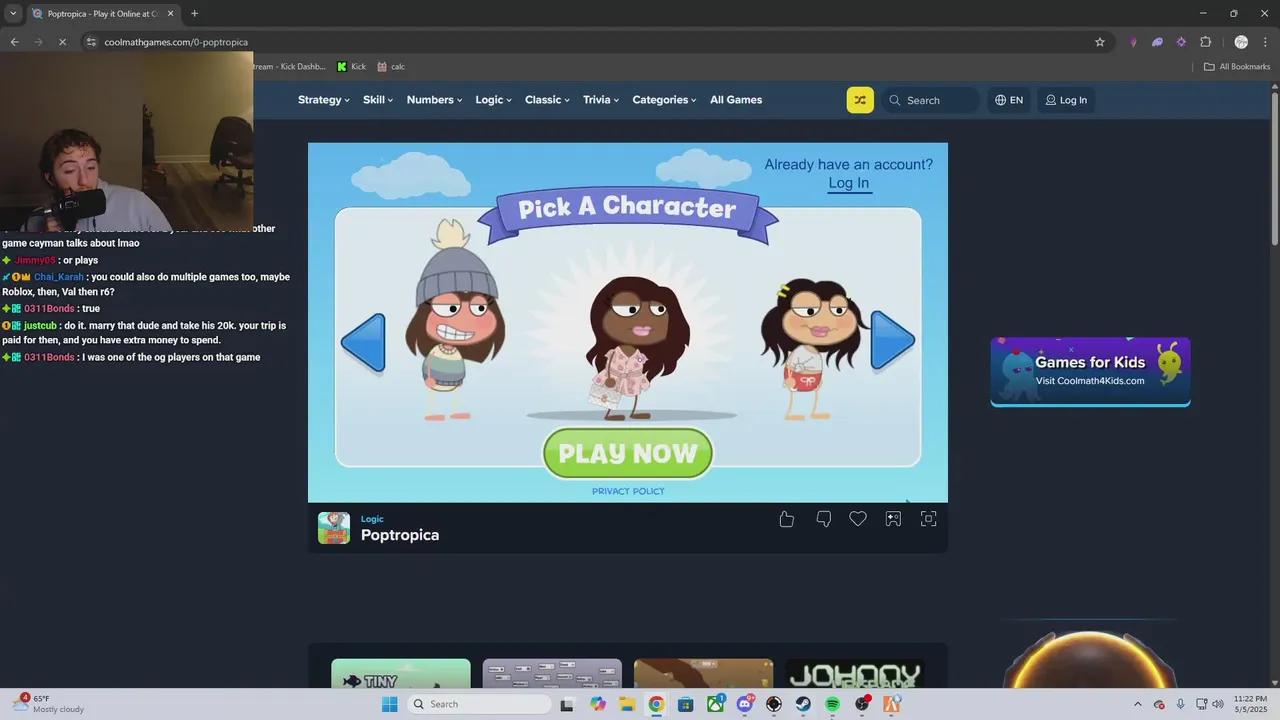Dislike Poptropica with the thumbs-down icon
Image resolution: width=1280 pixels, height=720 pixels.
824,518
